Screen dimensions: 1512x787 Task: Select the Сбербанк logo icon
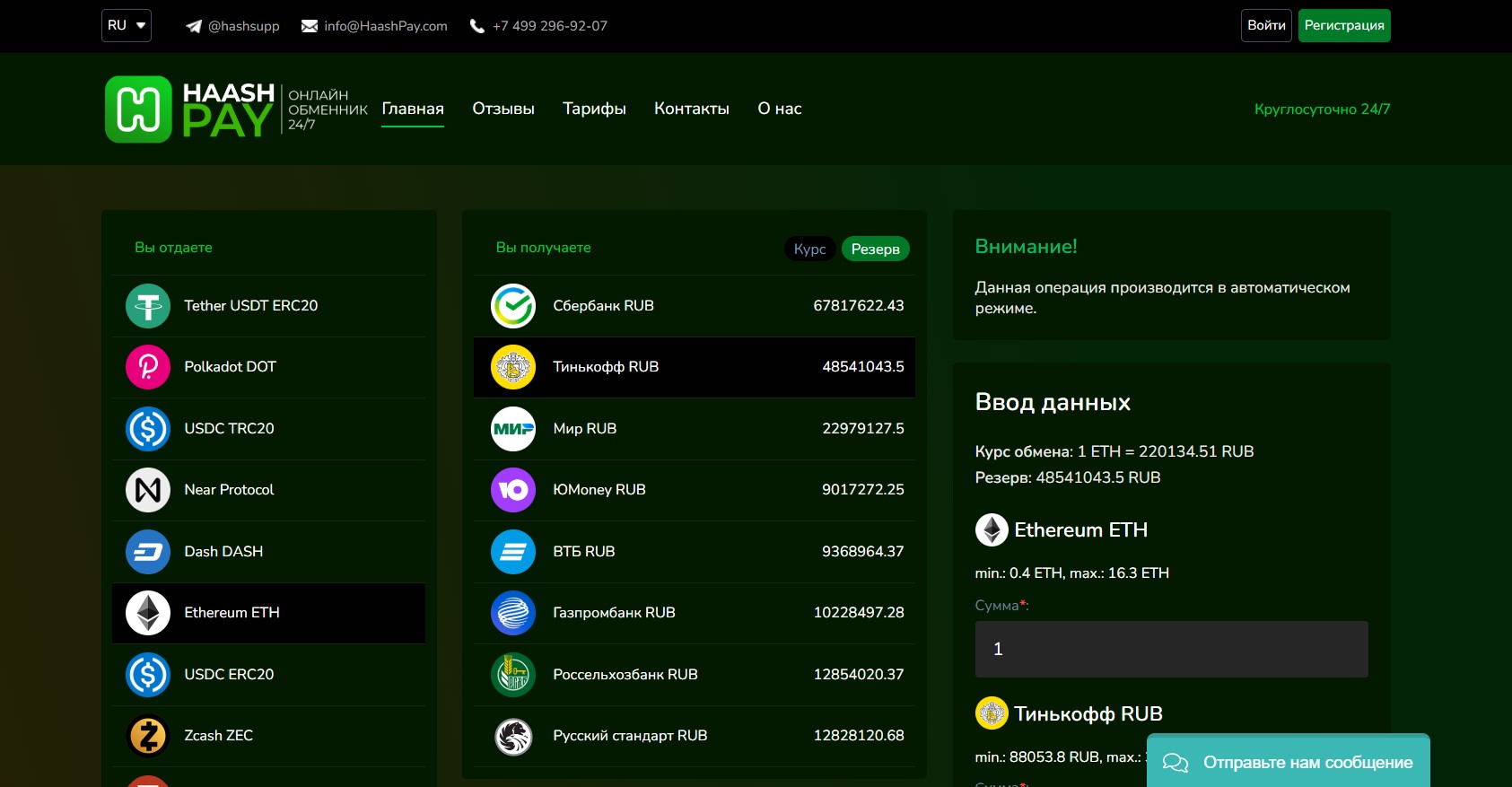(513, 306)
